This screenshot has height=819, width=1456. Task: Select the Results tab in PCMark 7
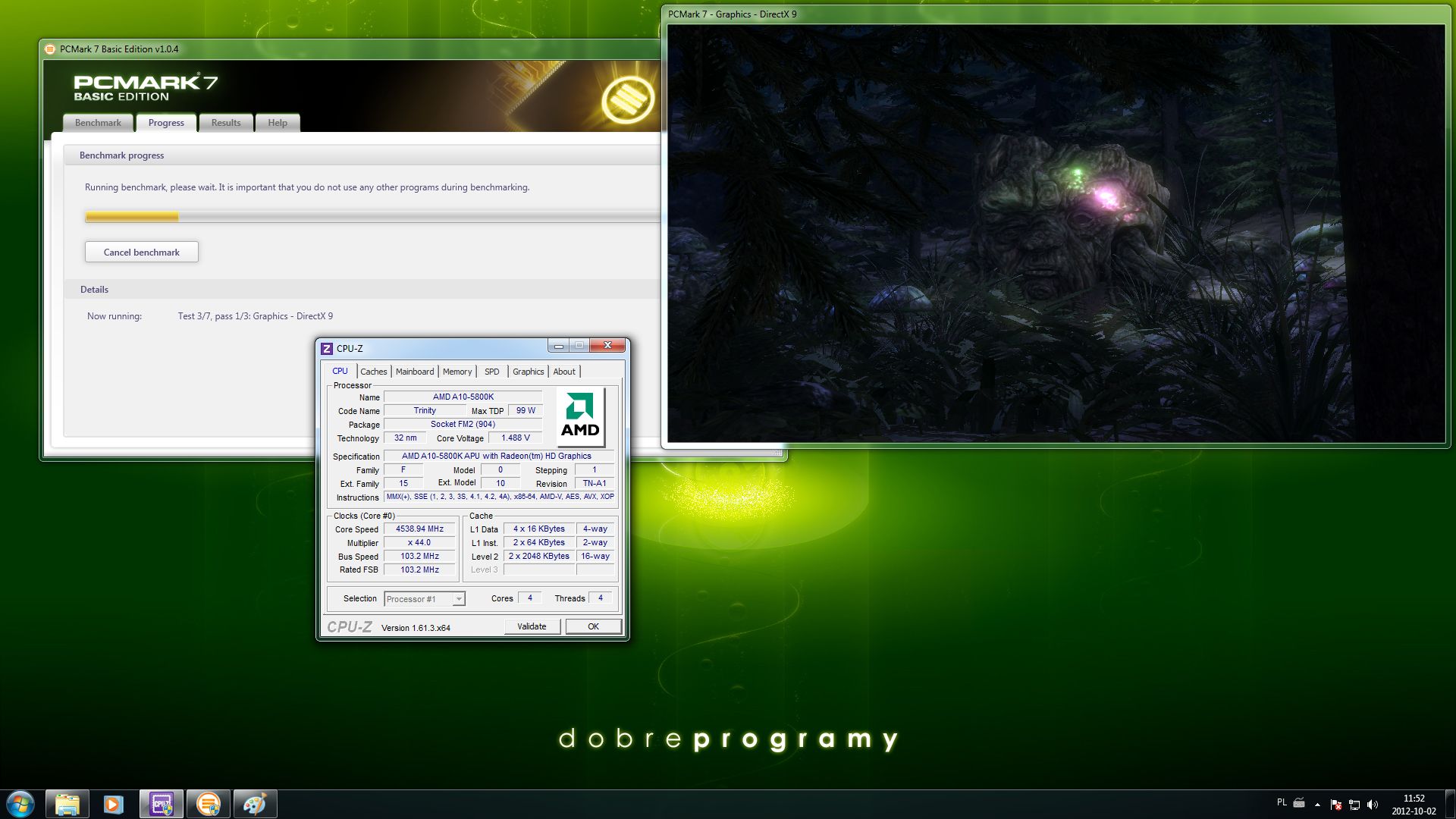[226, 123]
